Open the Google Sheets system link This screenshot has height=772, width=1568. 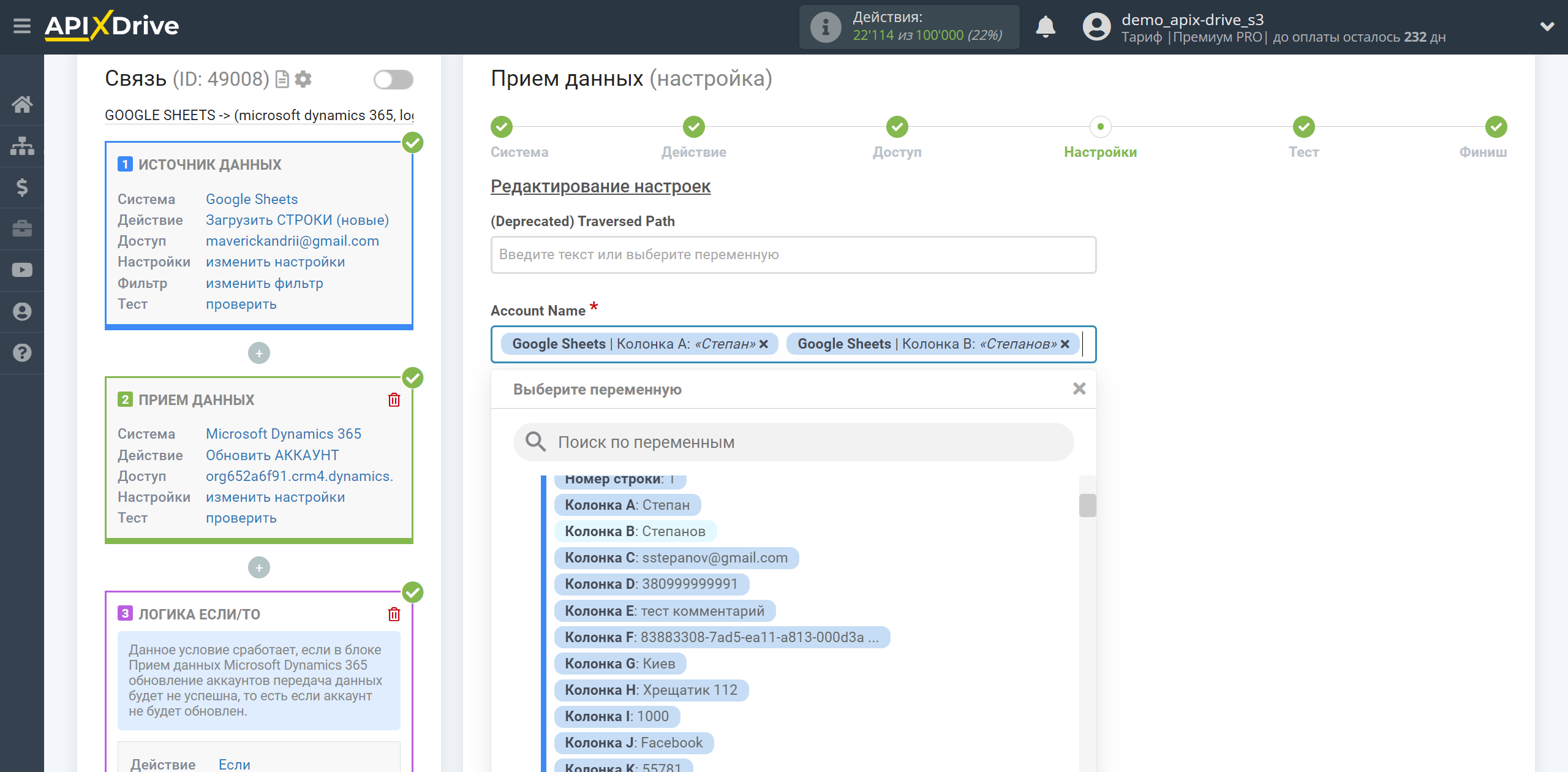(x=252, y=199)
